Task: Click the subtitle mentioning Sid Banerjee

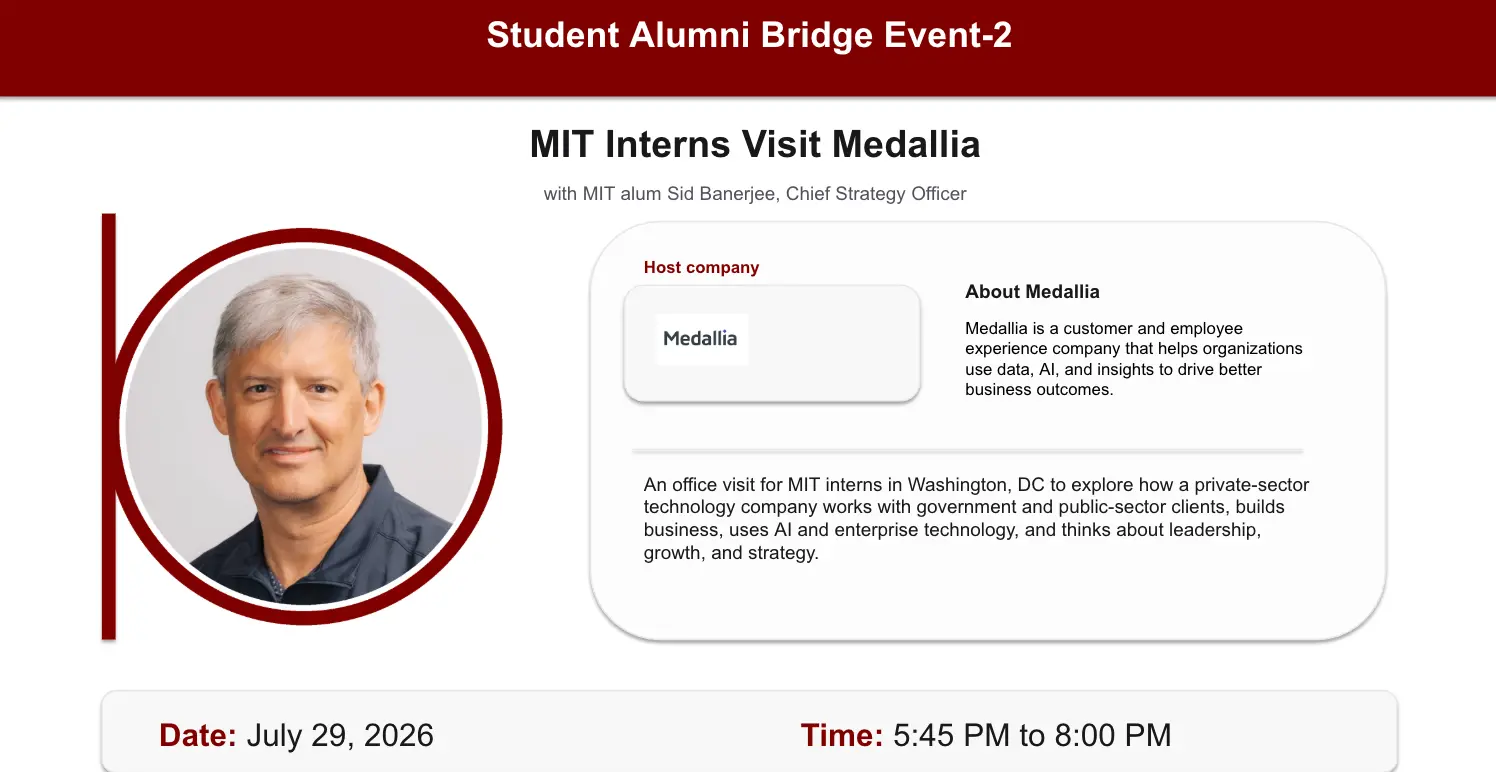Action: [x=755, y=194]
